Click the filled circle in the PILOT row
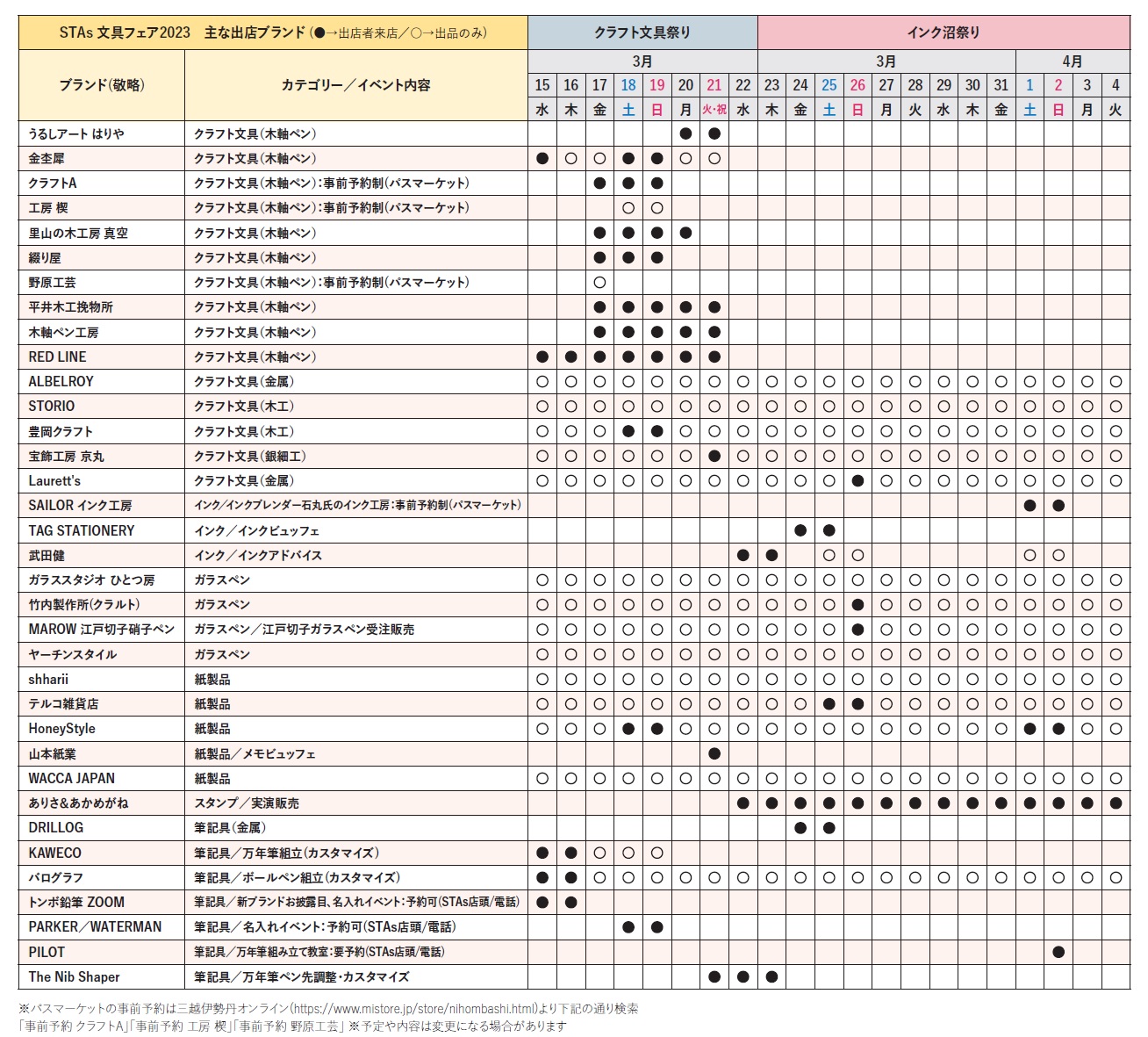Viewport: 1148px width, 1037px height. tap(1058, 952)
